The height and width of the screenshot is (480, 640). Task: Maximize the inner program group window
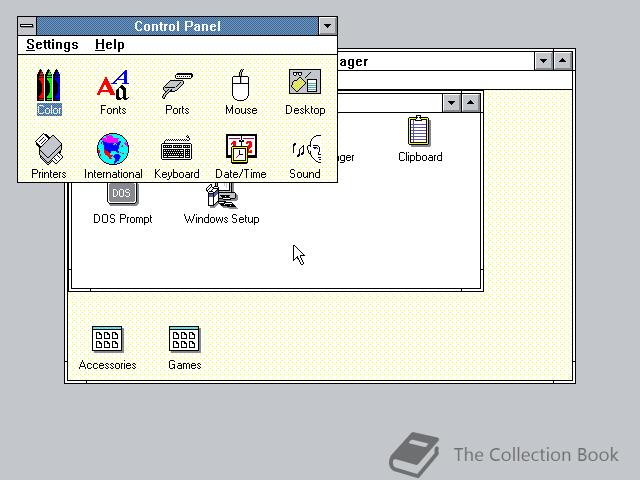[470, 103]
